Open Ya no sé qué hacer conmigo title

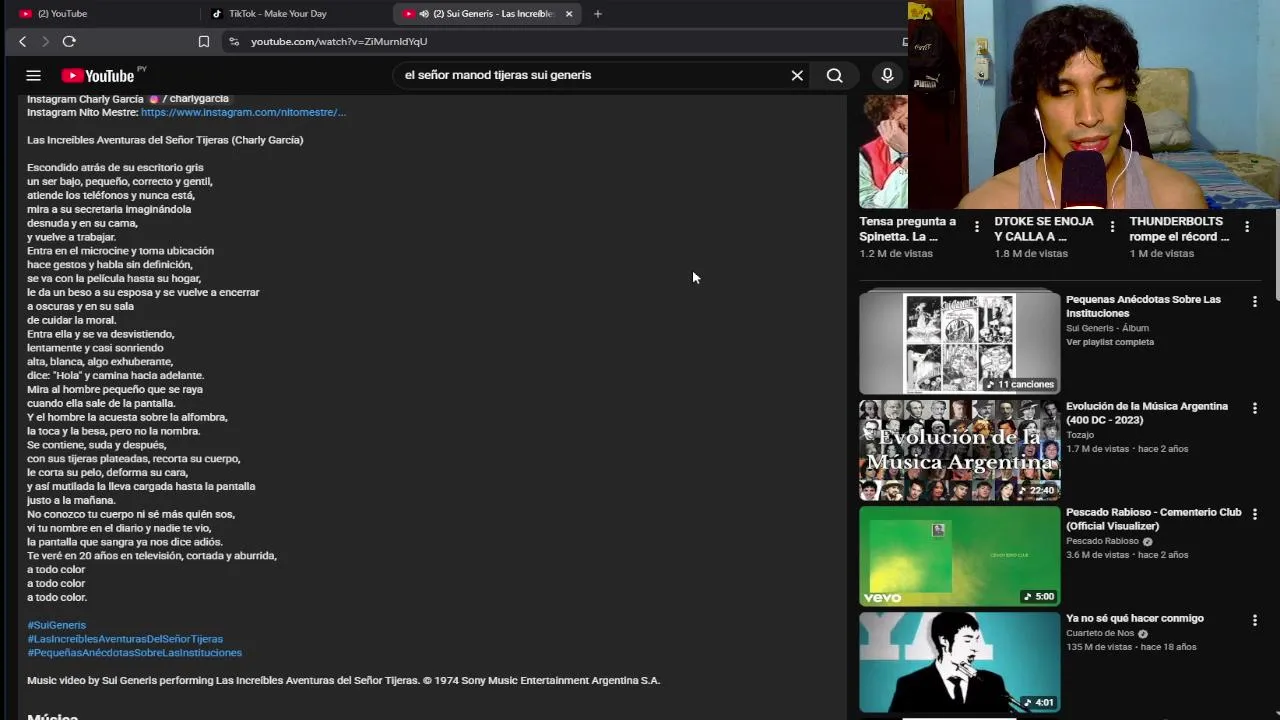1135,618
